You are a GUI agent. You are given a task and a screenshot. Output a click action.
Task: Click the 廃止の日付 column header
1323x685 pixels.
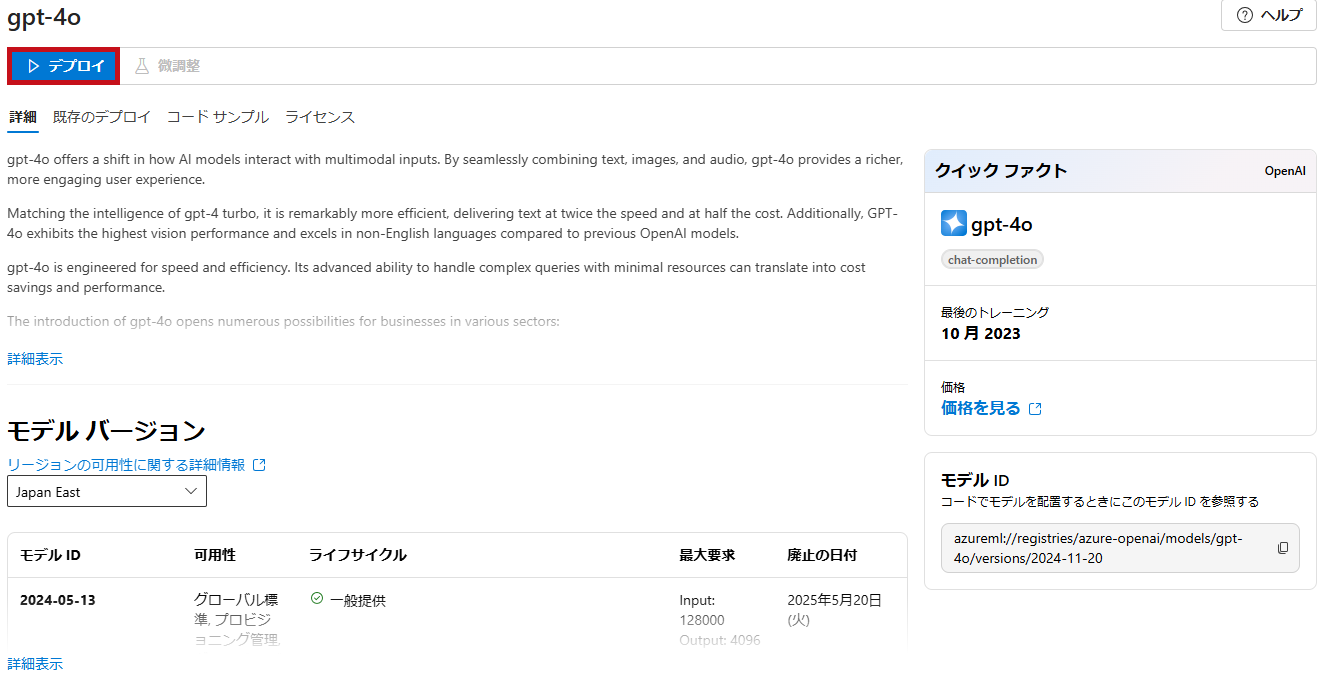pyautogui.click(x=822, y=555)
